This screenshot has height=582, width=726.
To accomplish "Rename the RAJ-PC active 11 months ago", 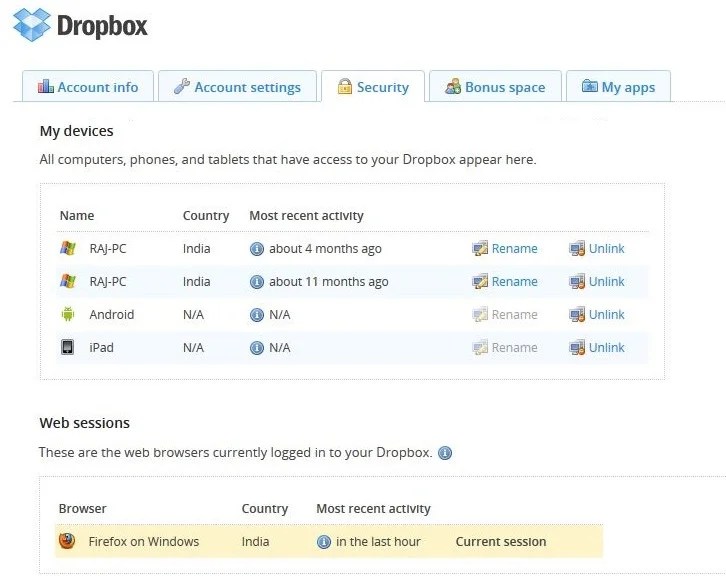I will [x=514, y=282].
